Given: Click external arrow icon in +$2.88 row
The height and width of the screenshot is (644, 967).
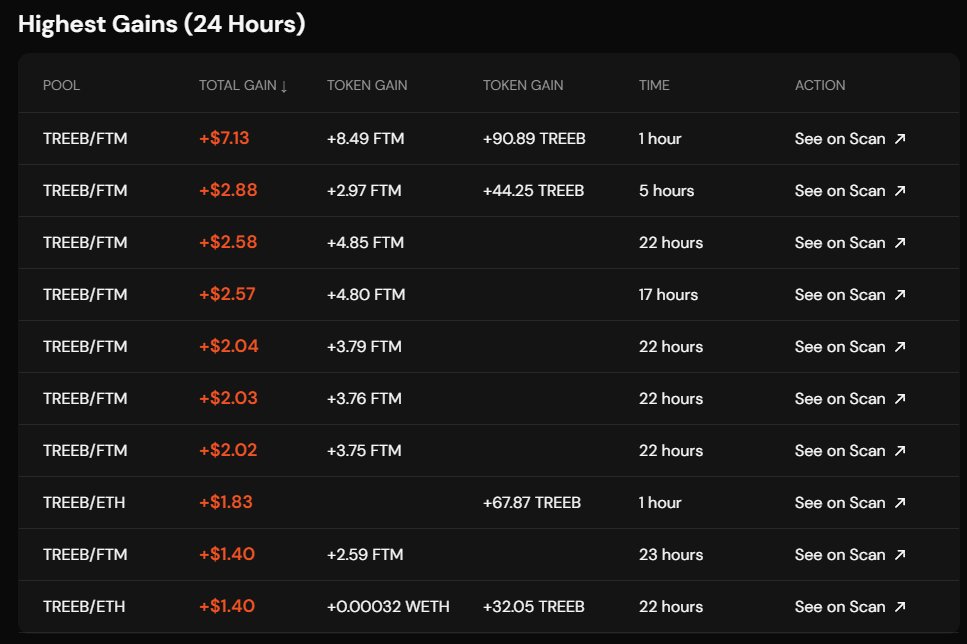Looking at the screenshot, I should point(900,191).
